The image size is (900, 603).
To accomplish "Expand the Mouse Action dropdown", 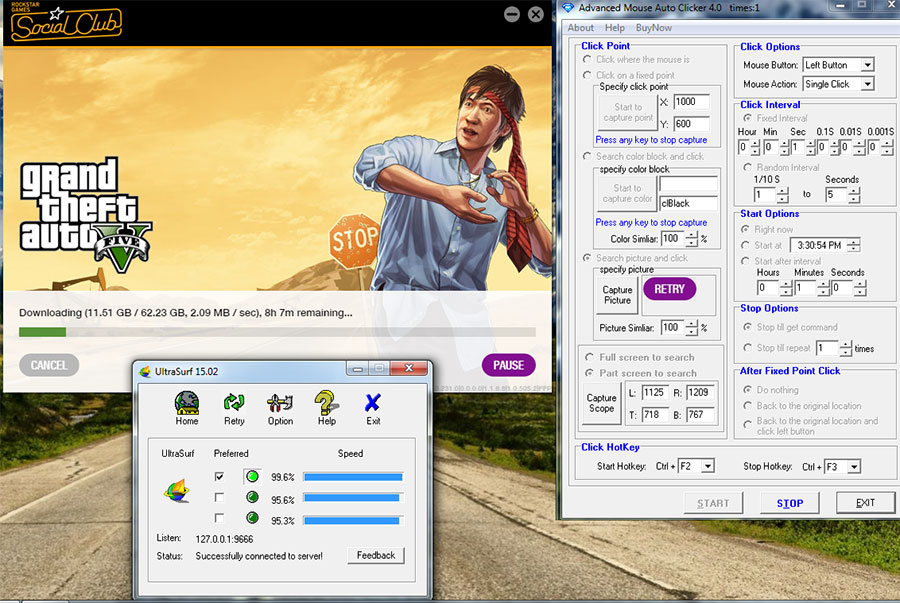I will 867,84.
